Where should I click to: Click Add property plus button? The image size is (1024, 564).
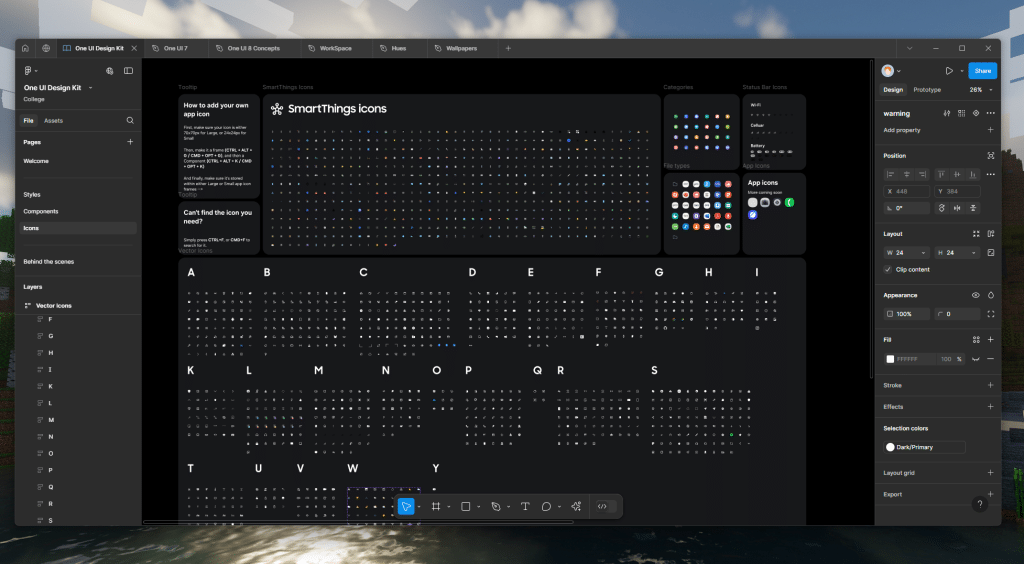point(991,130)
